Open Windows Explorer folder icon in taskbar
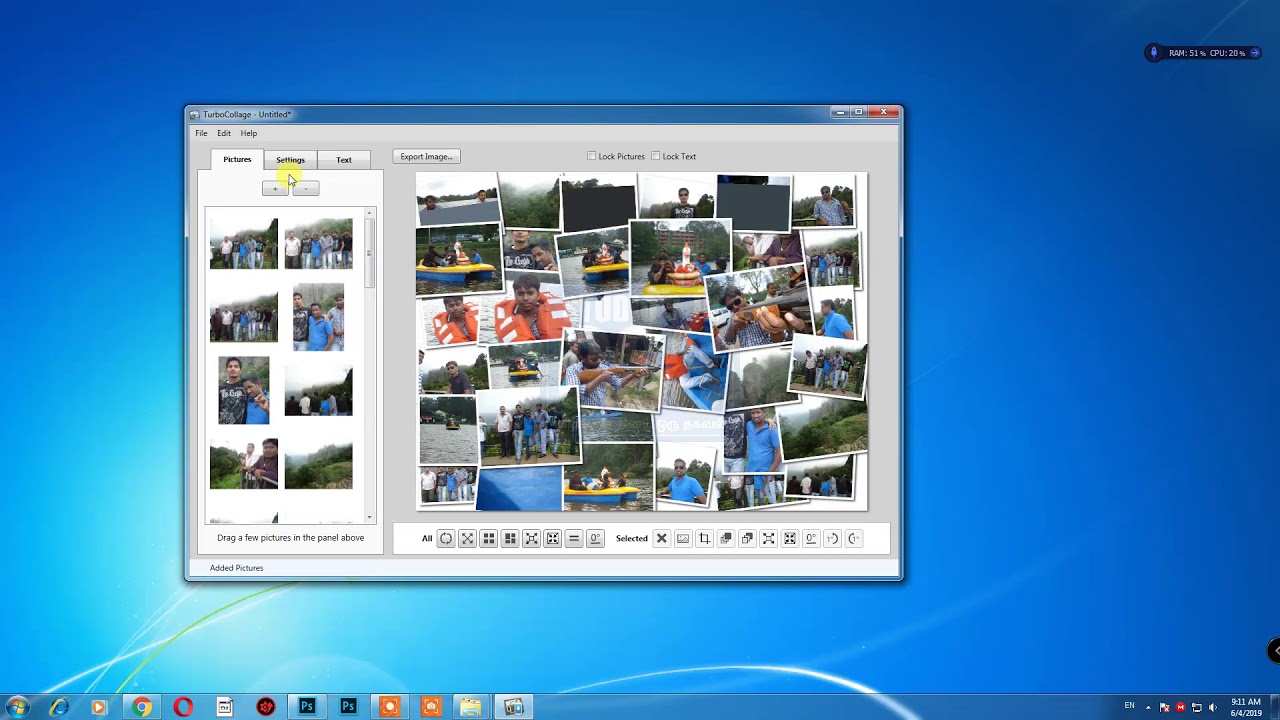 click(x=471, y=707)
